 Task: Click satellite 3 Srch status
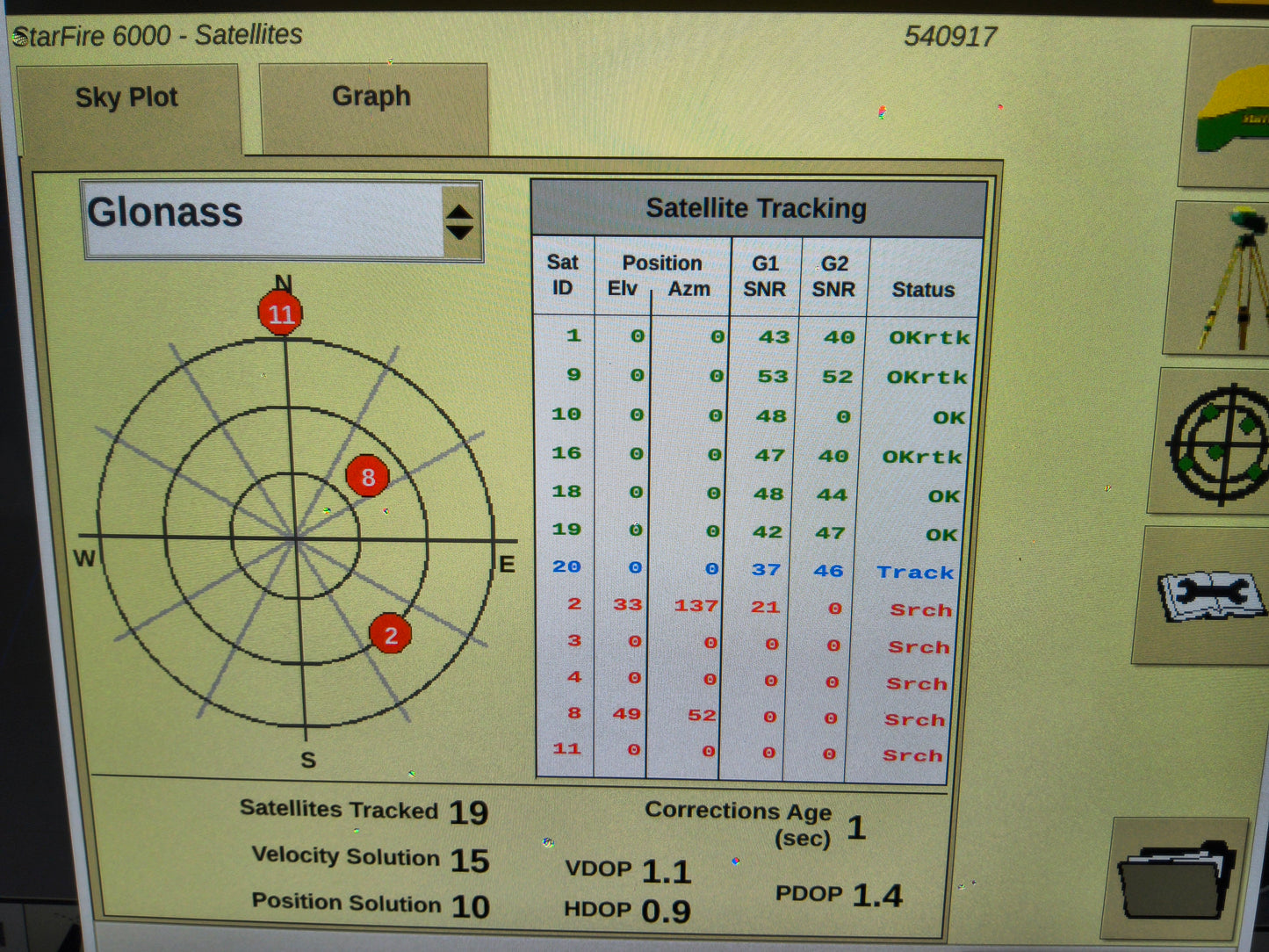point(919,647)
